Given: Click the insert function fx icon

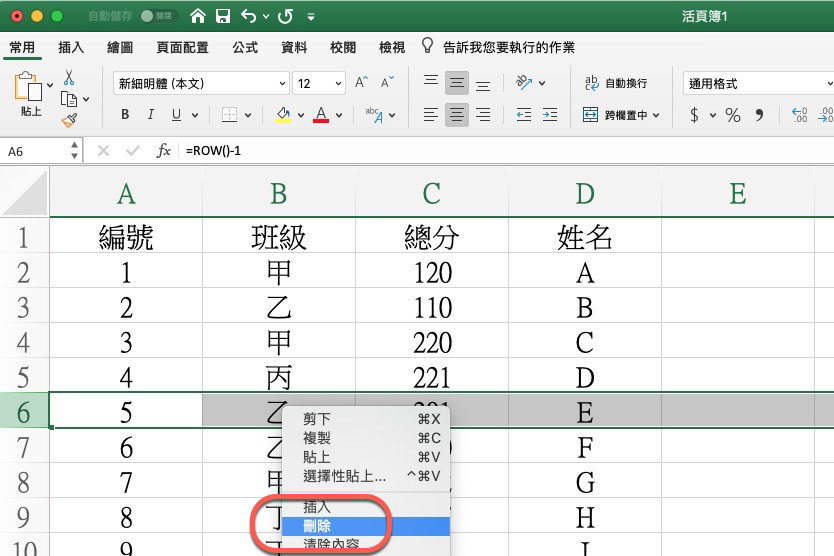Looking at the screenshot, I should click(163, 151).
